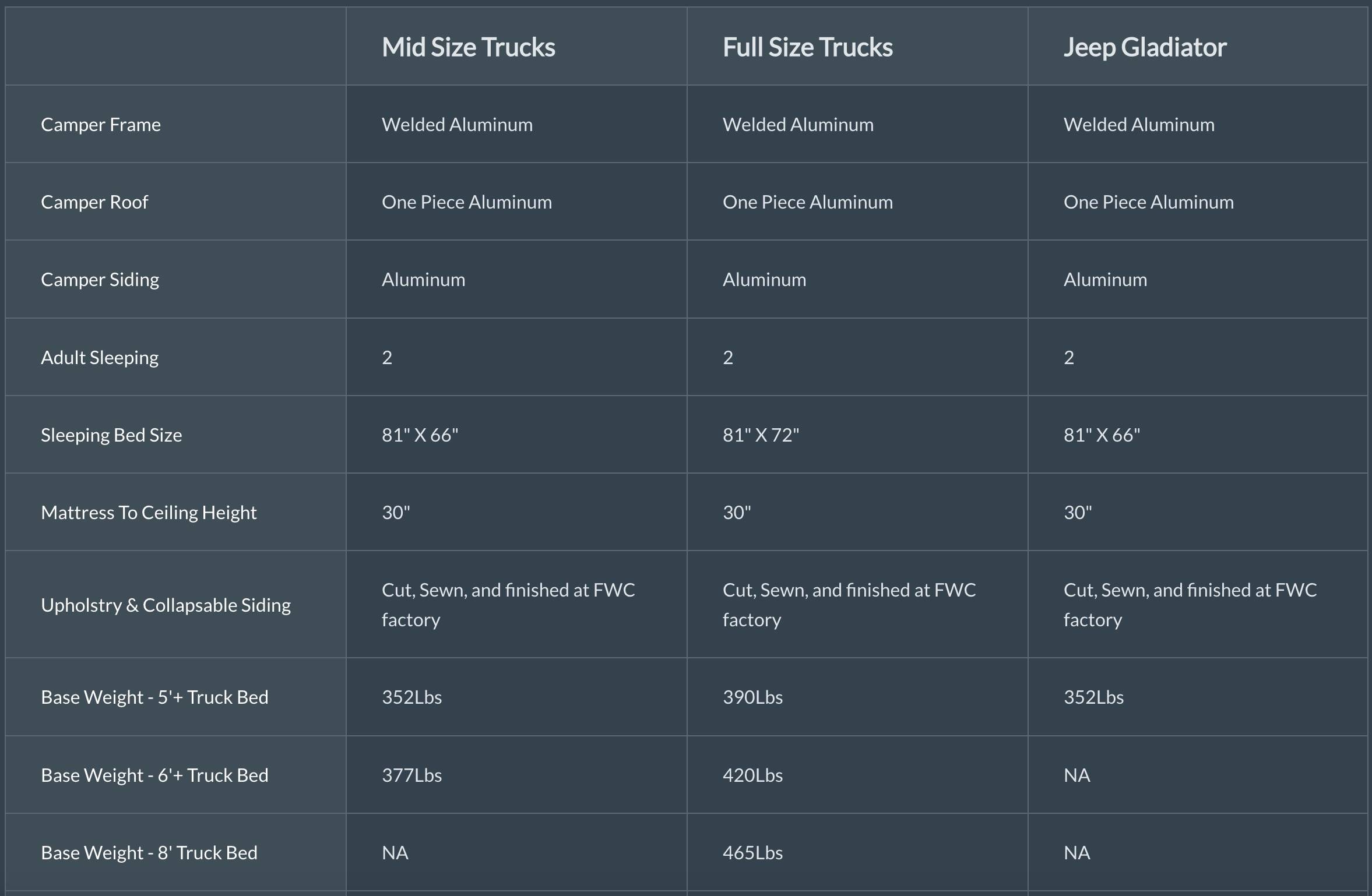Viewport: 1372px width, 896px height.
Task: Select the Camper Frame row label
Action: tap(101, 125)
